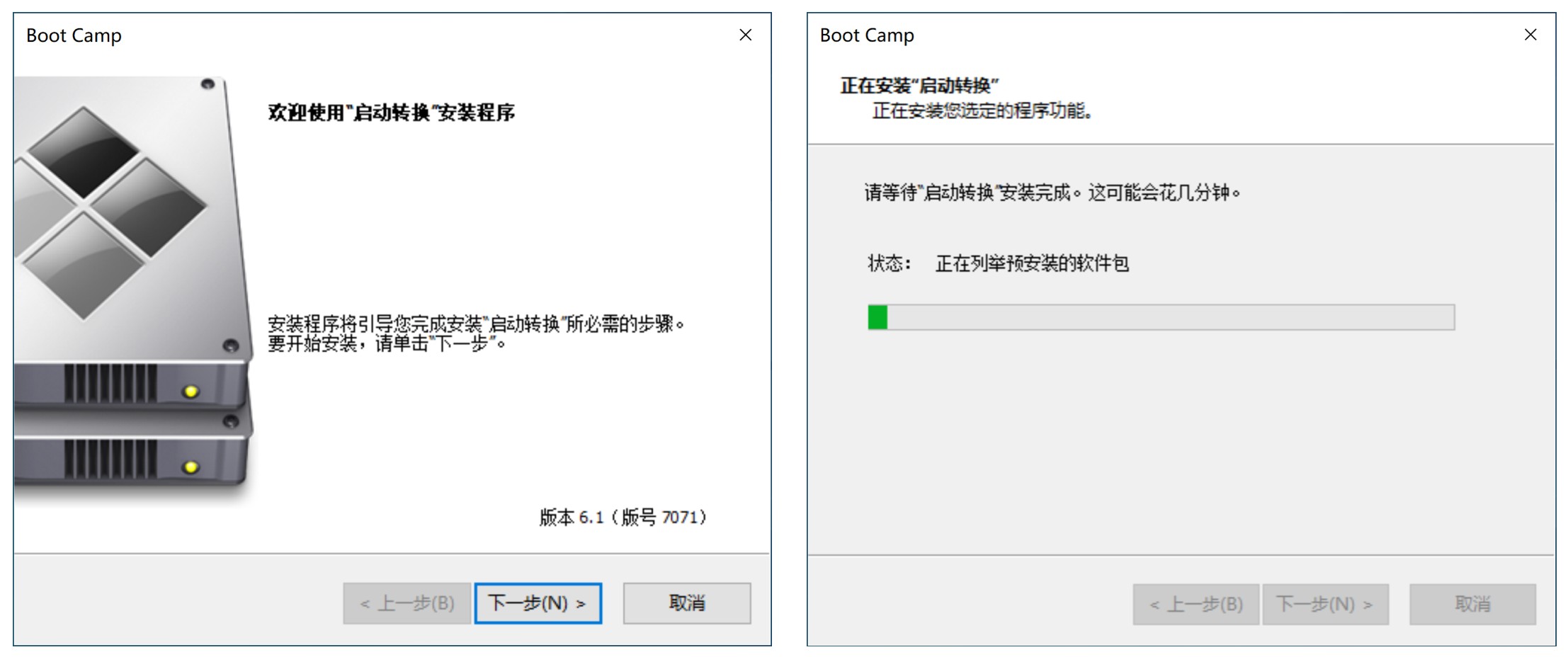
Task: Click the 正在安装"启动转换" heading
Action: click(919, 86)
